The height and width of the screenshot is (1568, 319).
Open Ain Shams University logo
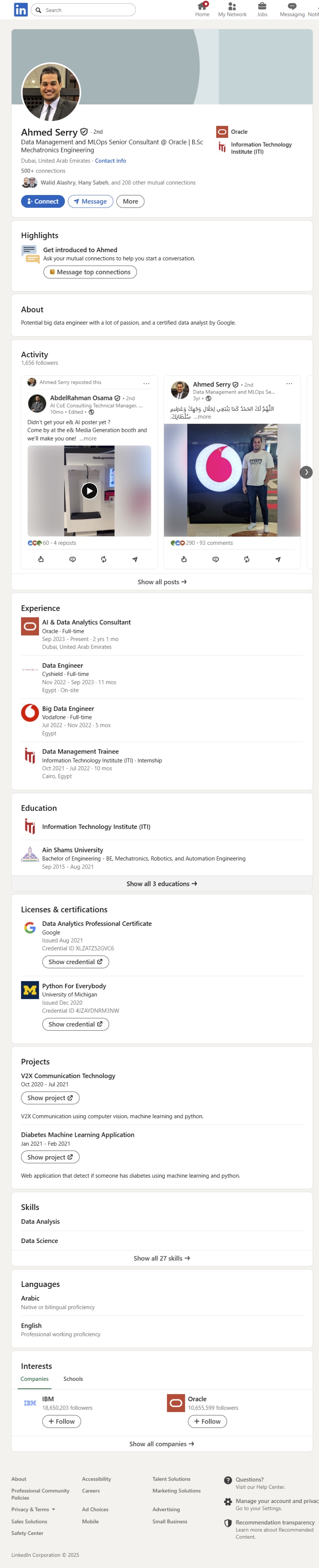[30, 854]
